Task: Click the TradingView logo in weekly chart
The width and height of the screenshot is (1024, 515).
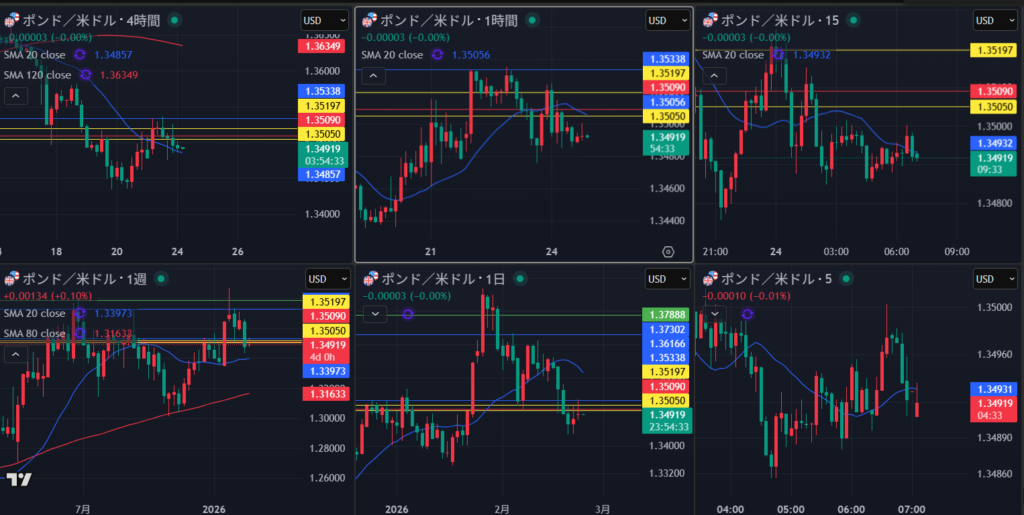Action: tap(18, 480)
